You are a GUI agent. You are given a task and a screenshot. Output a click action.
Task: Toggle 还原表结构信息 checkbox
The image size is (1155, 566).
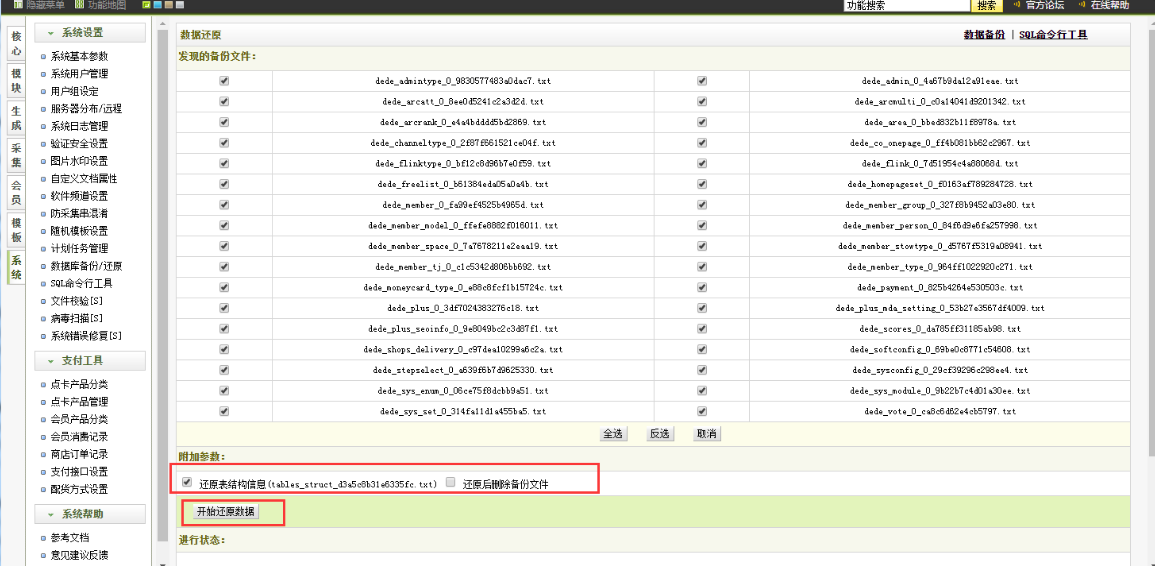click(x=187, y=482)
